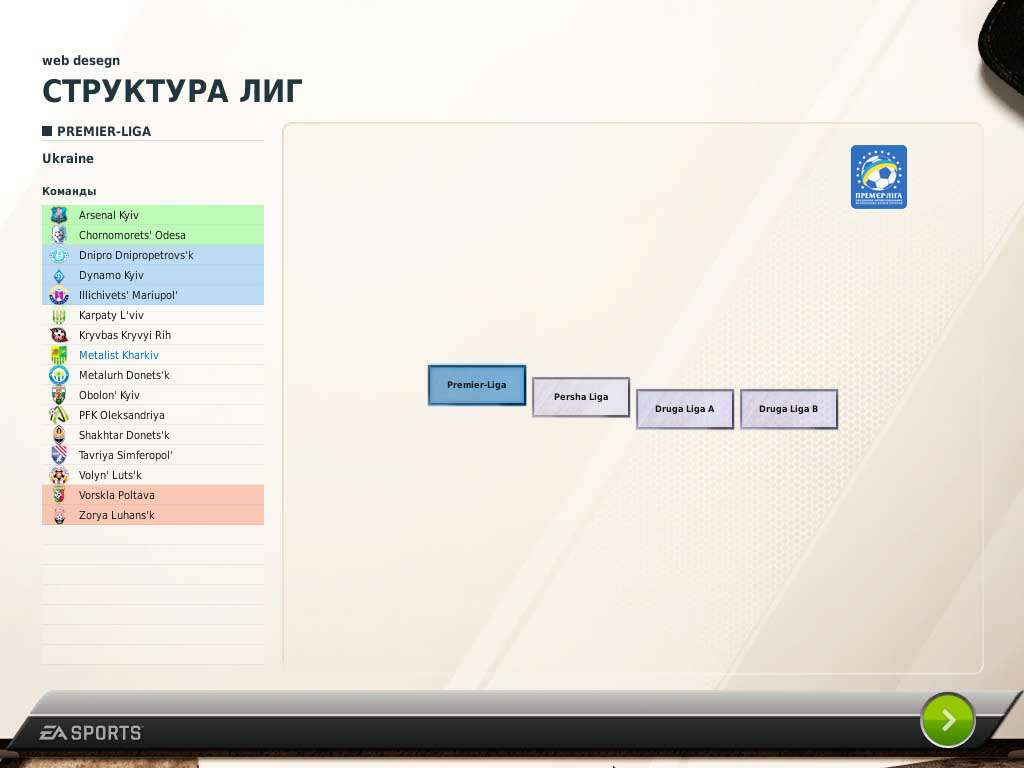Image resolution: width=1024 pixels, height=768 pixels.
Task: Switch to Druga Liga A division
Action: click(x=685, y=409)
